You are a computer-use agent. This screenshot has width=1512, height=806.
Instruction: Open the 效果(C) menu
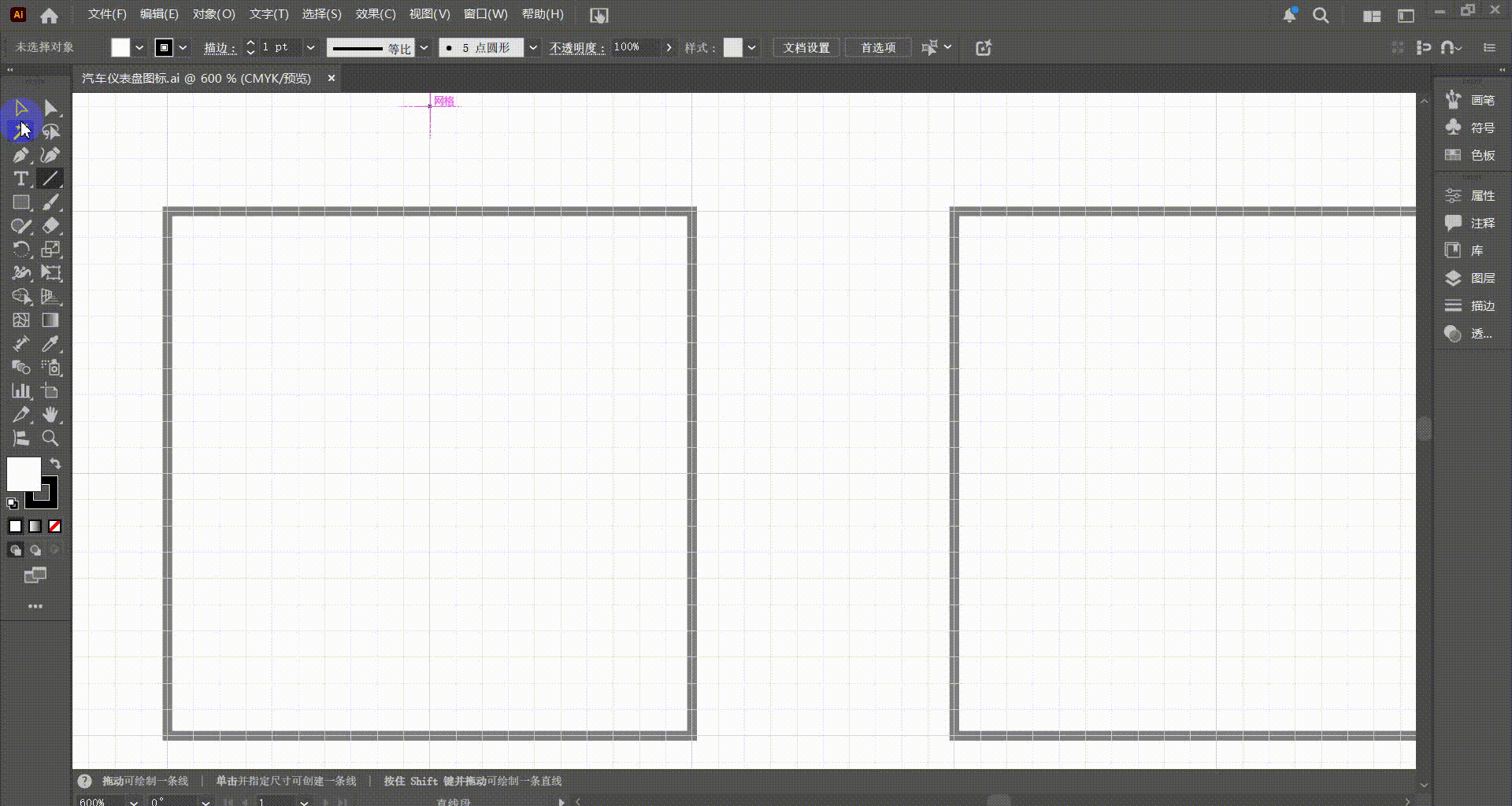[376, 14]
